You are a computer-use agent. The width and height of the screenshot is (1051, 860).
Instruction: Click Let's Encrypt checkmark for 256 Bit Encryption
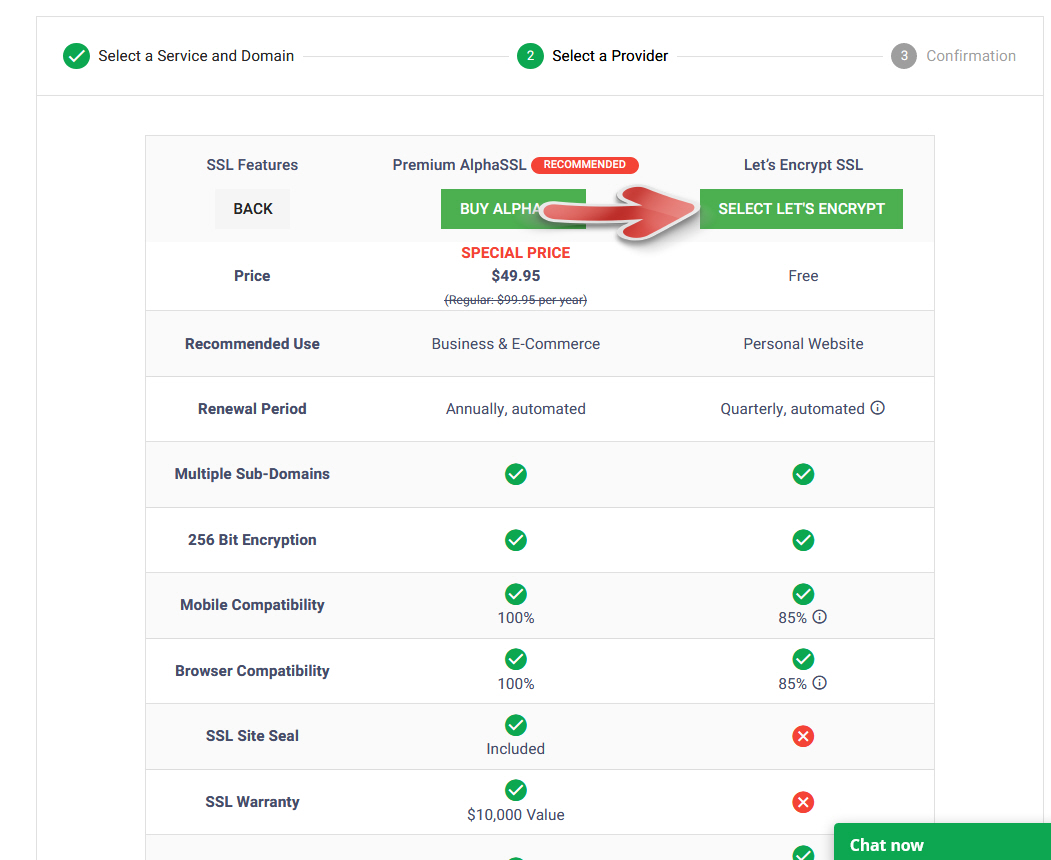coord(803,540)
